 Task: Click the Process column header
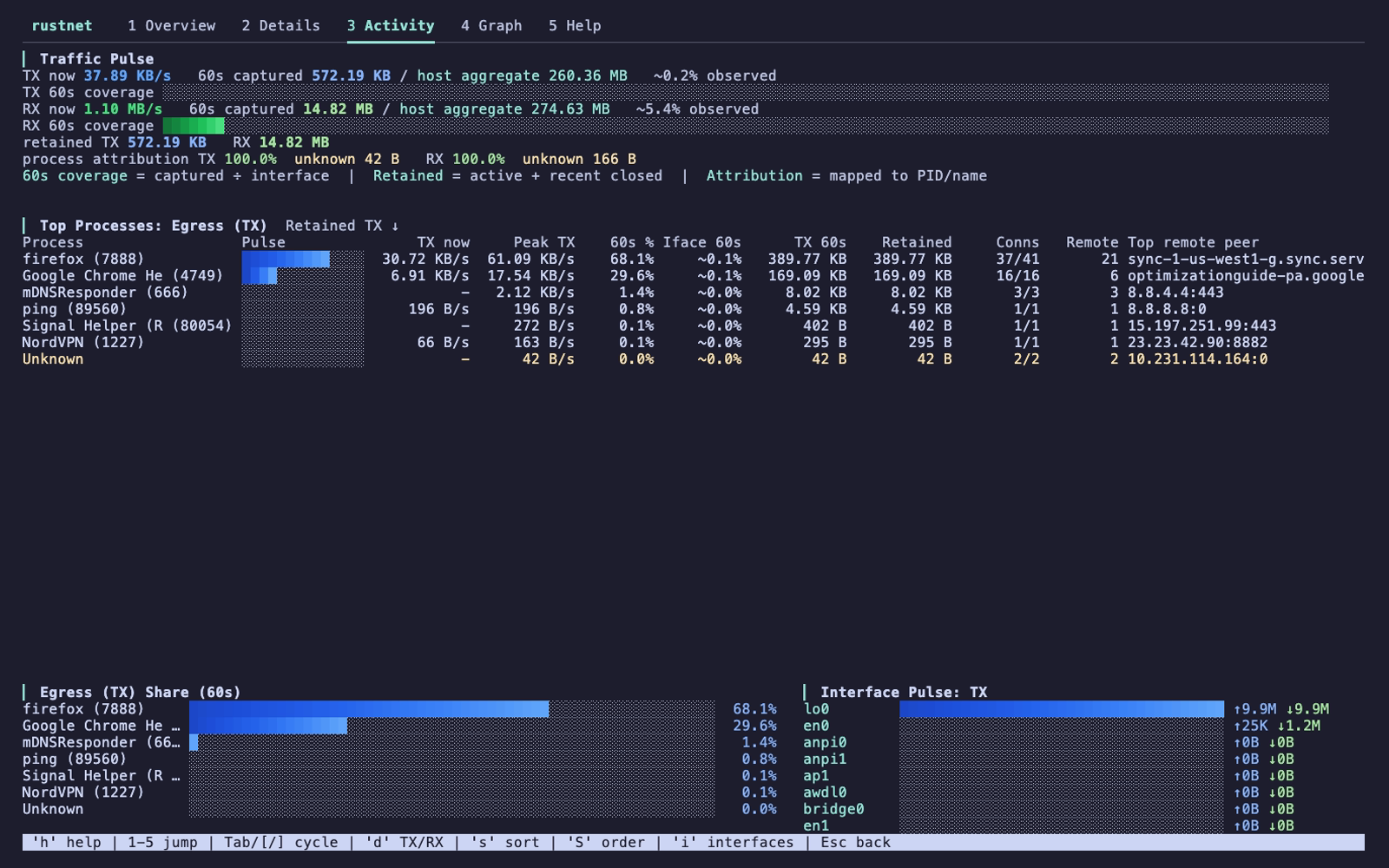point(53,242)
